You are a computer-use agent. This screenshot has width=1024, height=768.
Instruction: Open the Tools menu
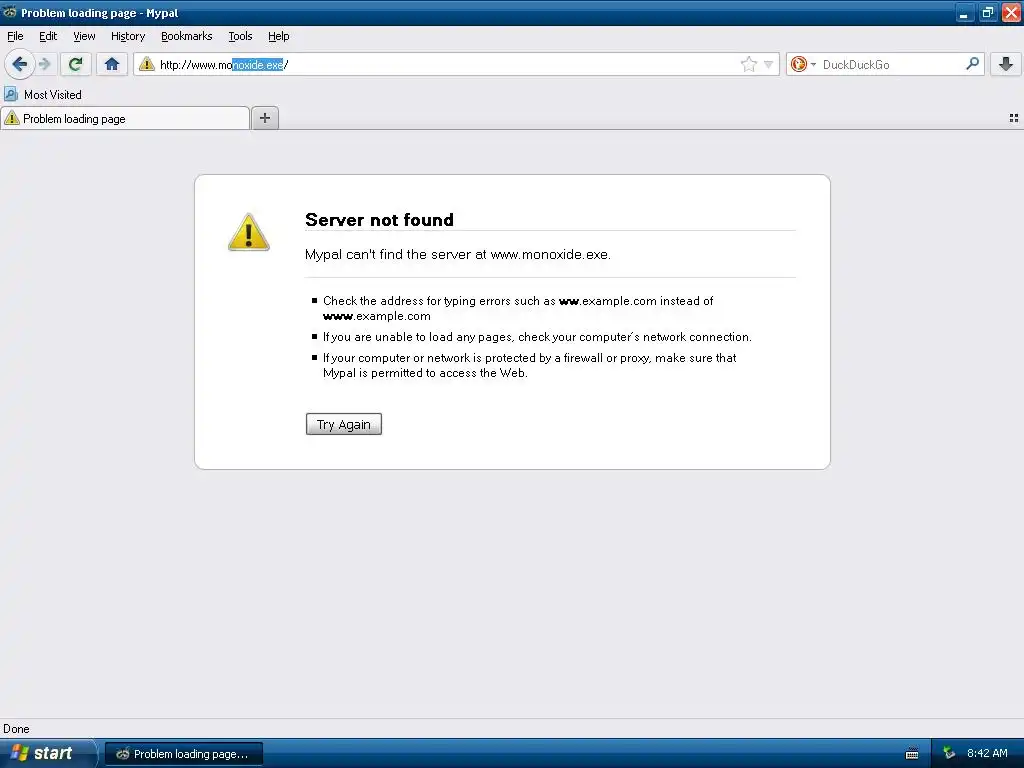coord(240,36)
